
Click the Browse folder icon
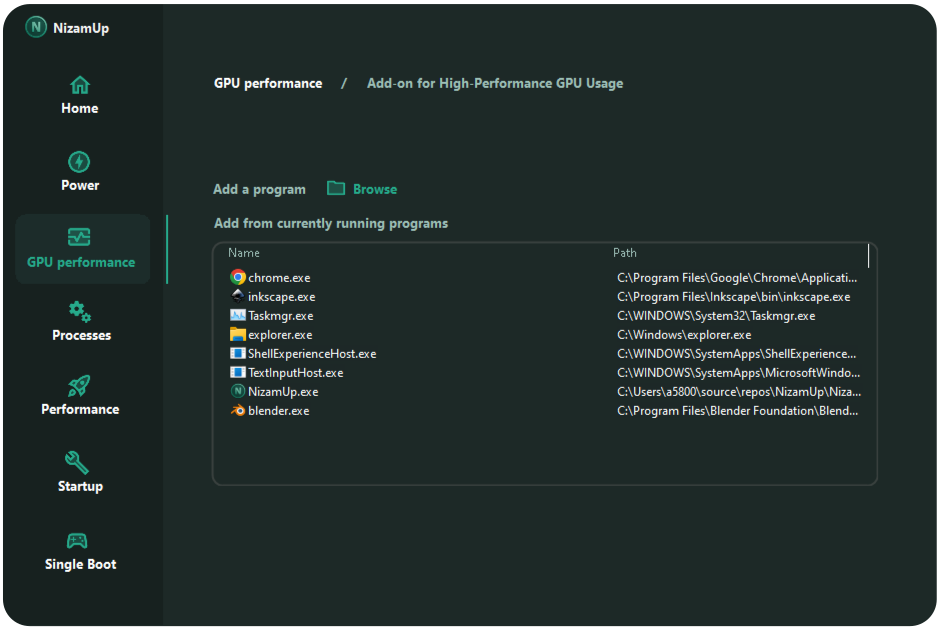(x=336, y=189)
